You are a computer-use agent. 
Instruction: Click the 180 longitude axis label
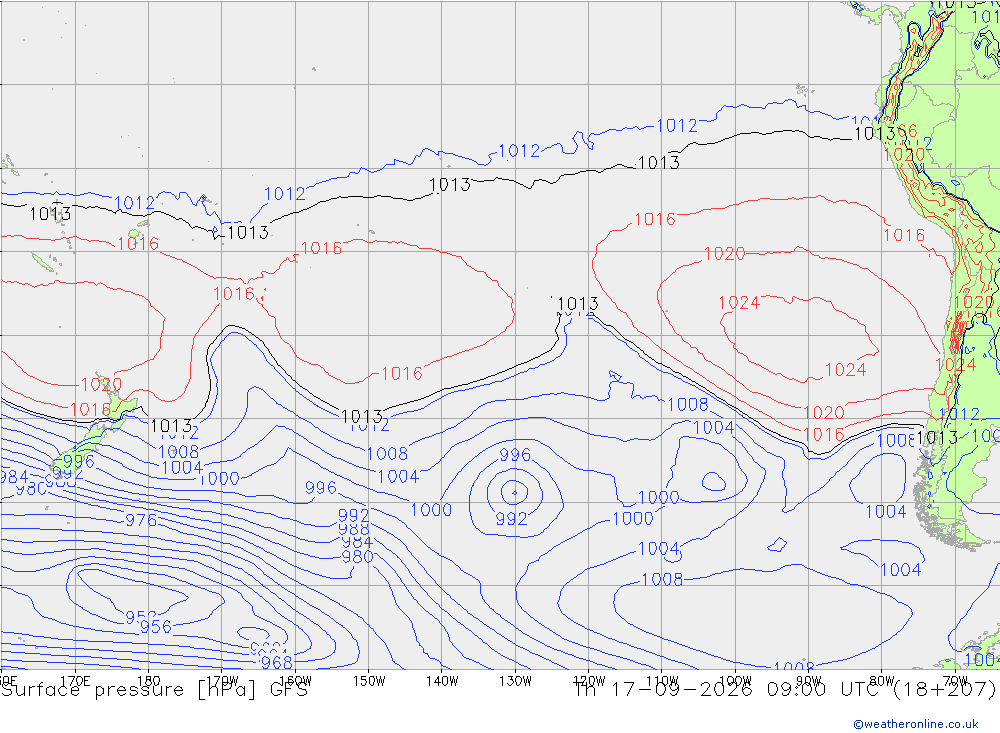[x=149, y=681]
